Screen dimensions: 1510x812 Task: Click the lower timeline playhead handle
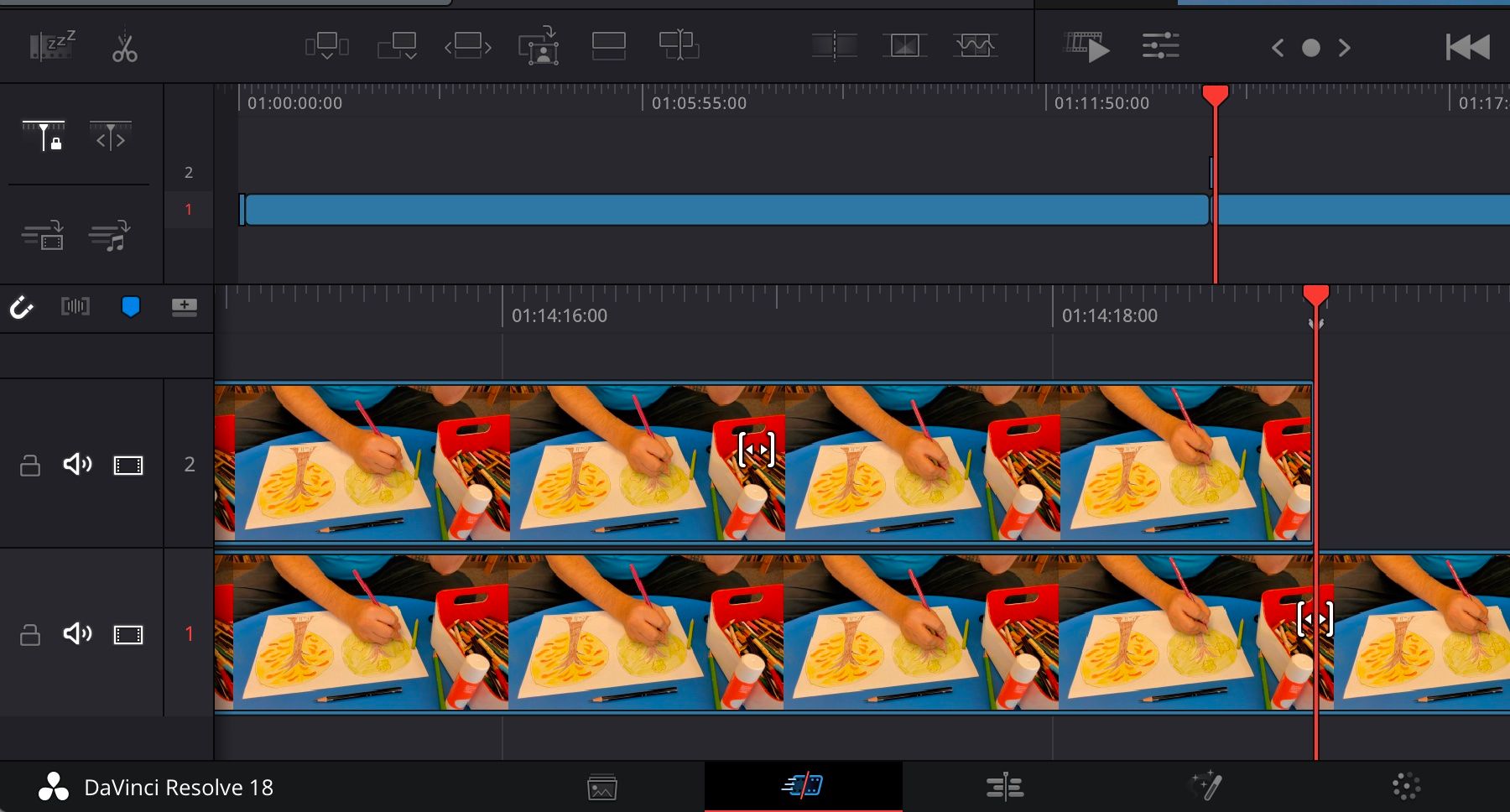(1315, 295)
